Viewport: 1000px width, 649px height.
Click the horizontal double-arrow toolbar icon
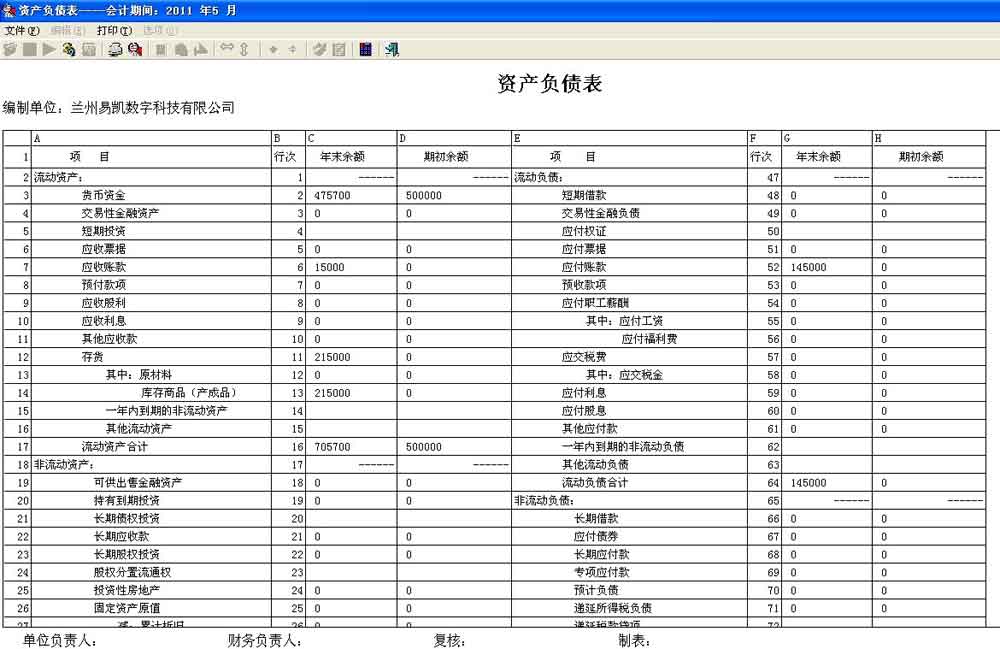[226, 50]
